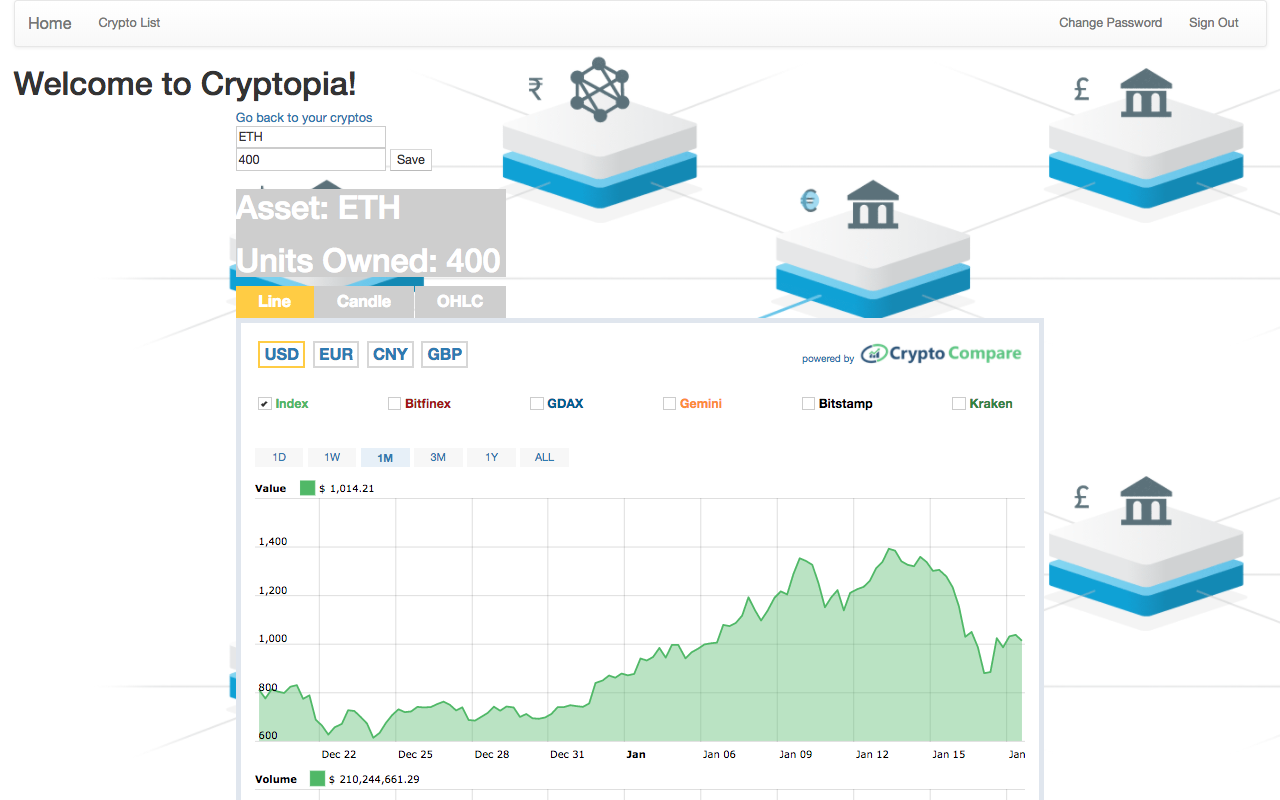Select CNY currency button
Viewport: 1280px width, 800px height.
390,354
